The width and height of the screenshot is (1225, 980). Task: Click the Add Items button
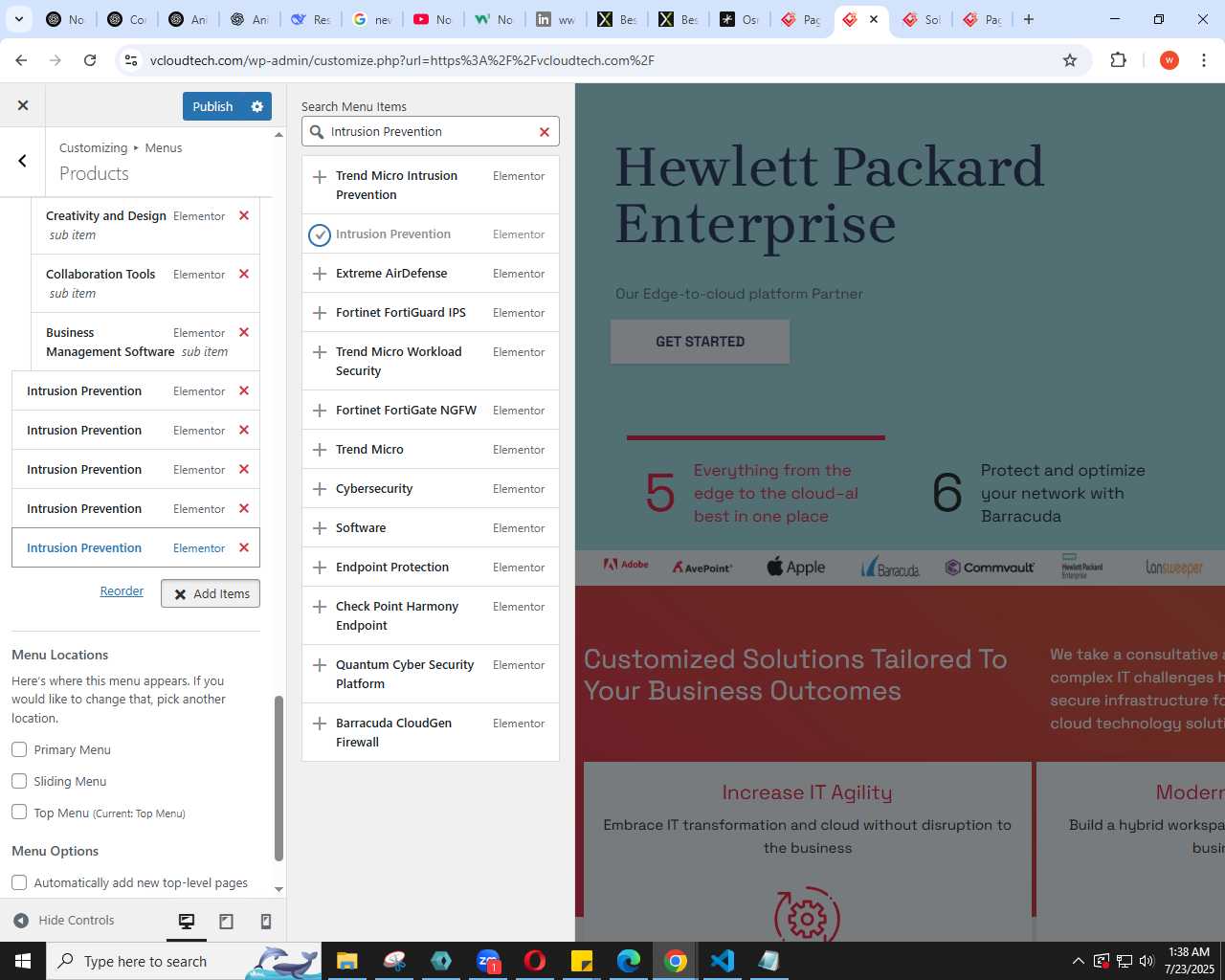point(211,594)
